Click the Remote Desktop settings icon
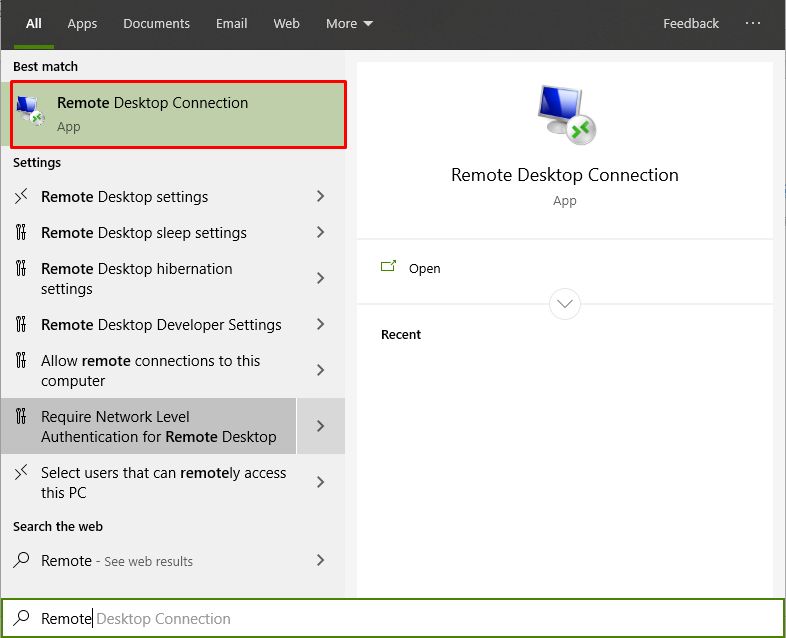 click(21, 196)
